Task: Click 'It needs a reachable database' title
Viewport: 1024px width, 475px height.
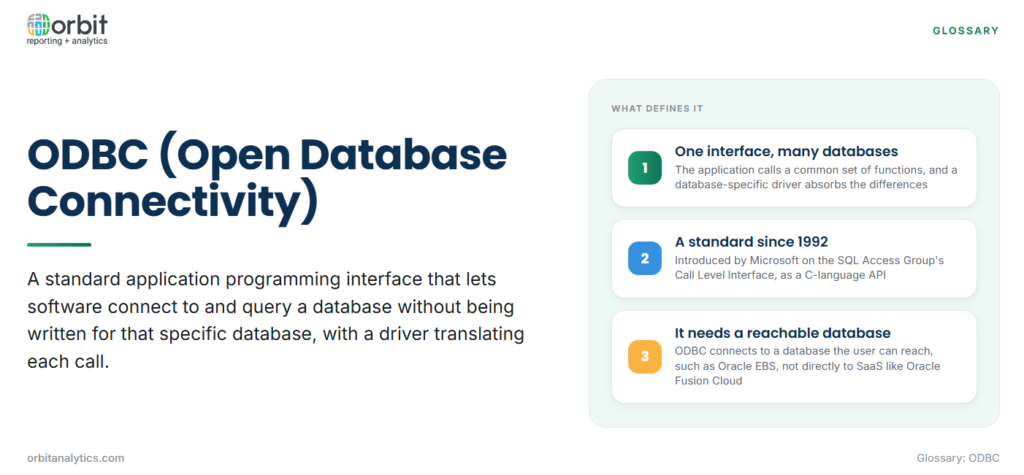Action: point(782,333)
